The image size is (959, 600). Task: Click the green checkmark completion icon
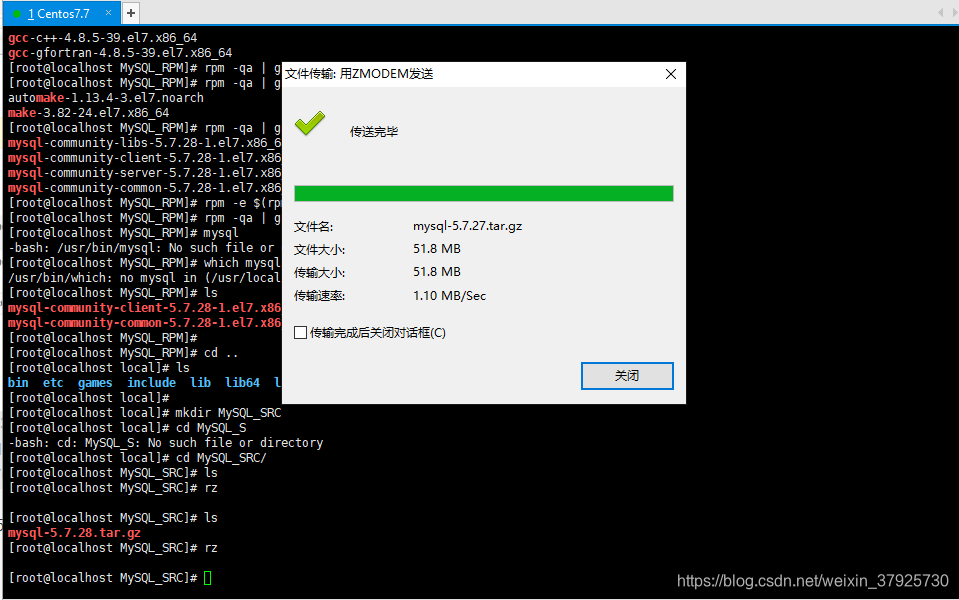click(310, 123)
